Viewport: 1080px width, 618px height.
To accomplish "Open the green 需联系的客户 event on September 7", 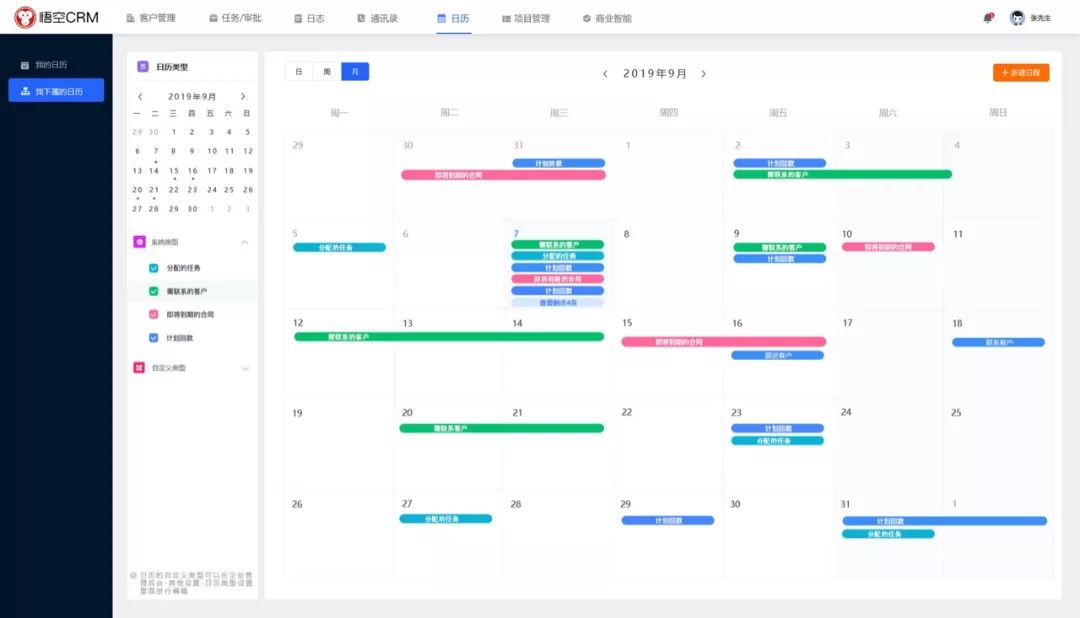I will click(557, 245).
